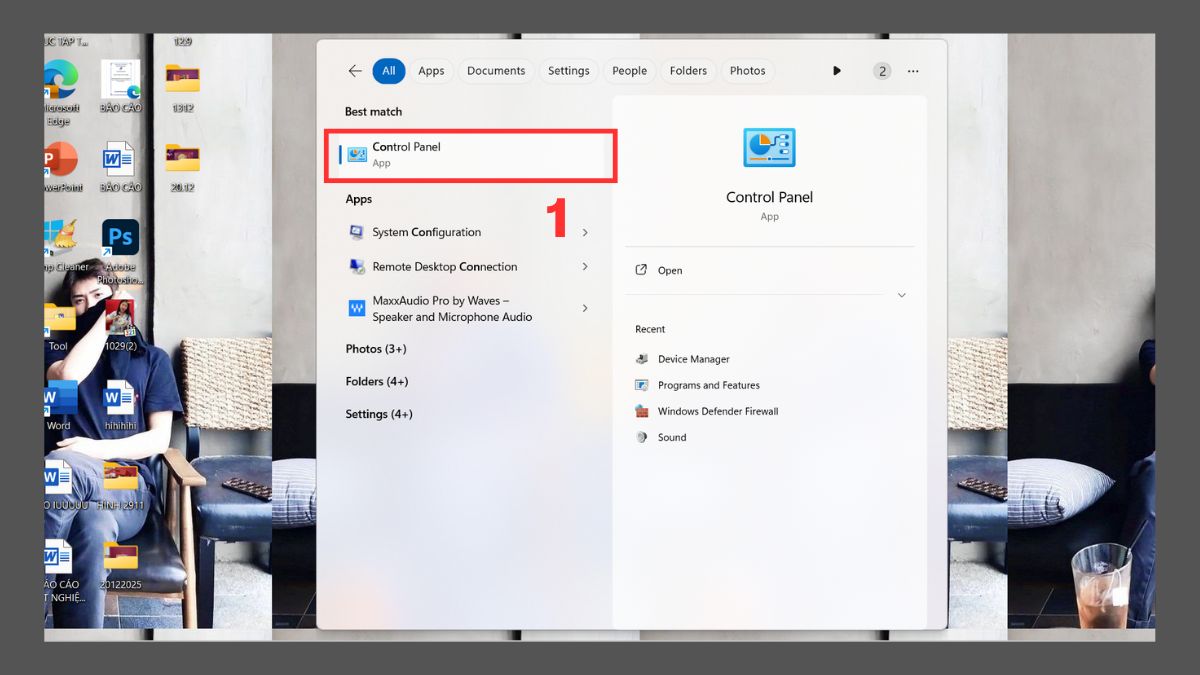Open the 20.12 folder on desktop
1200x675 pixels.
coord(182,166)
